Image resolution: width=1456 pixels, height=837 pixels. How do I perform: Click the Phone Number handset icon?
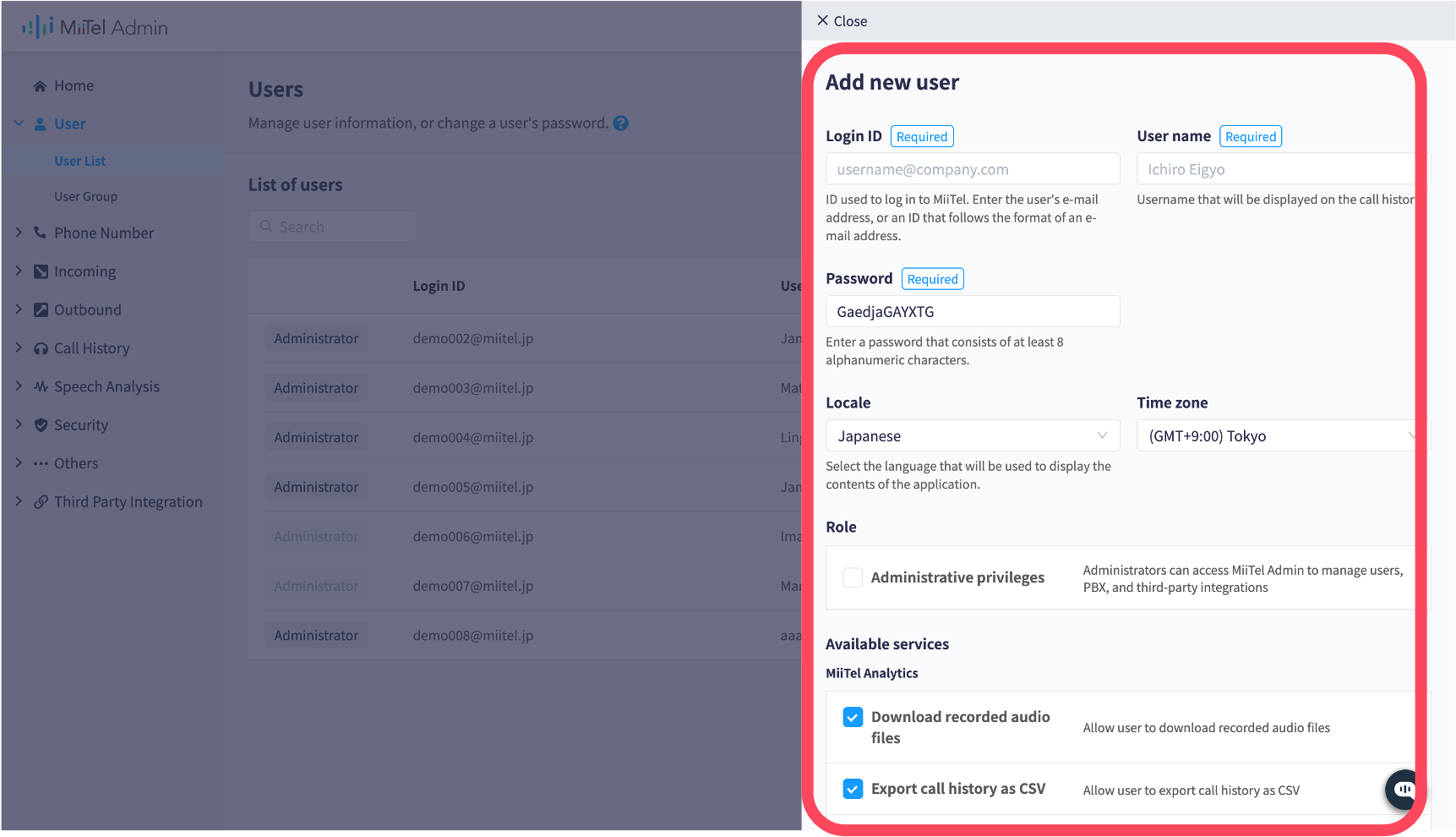40,232
